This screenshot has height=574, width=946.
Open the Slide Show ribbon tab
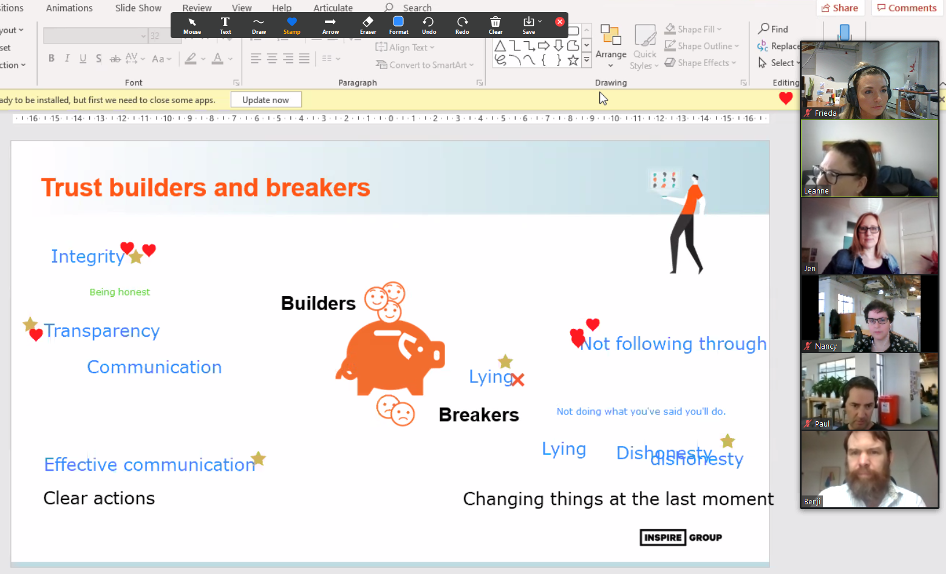pyautogui.click(x=138, y=8)
